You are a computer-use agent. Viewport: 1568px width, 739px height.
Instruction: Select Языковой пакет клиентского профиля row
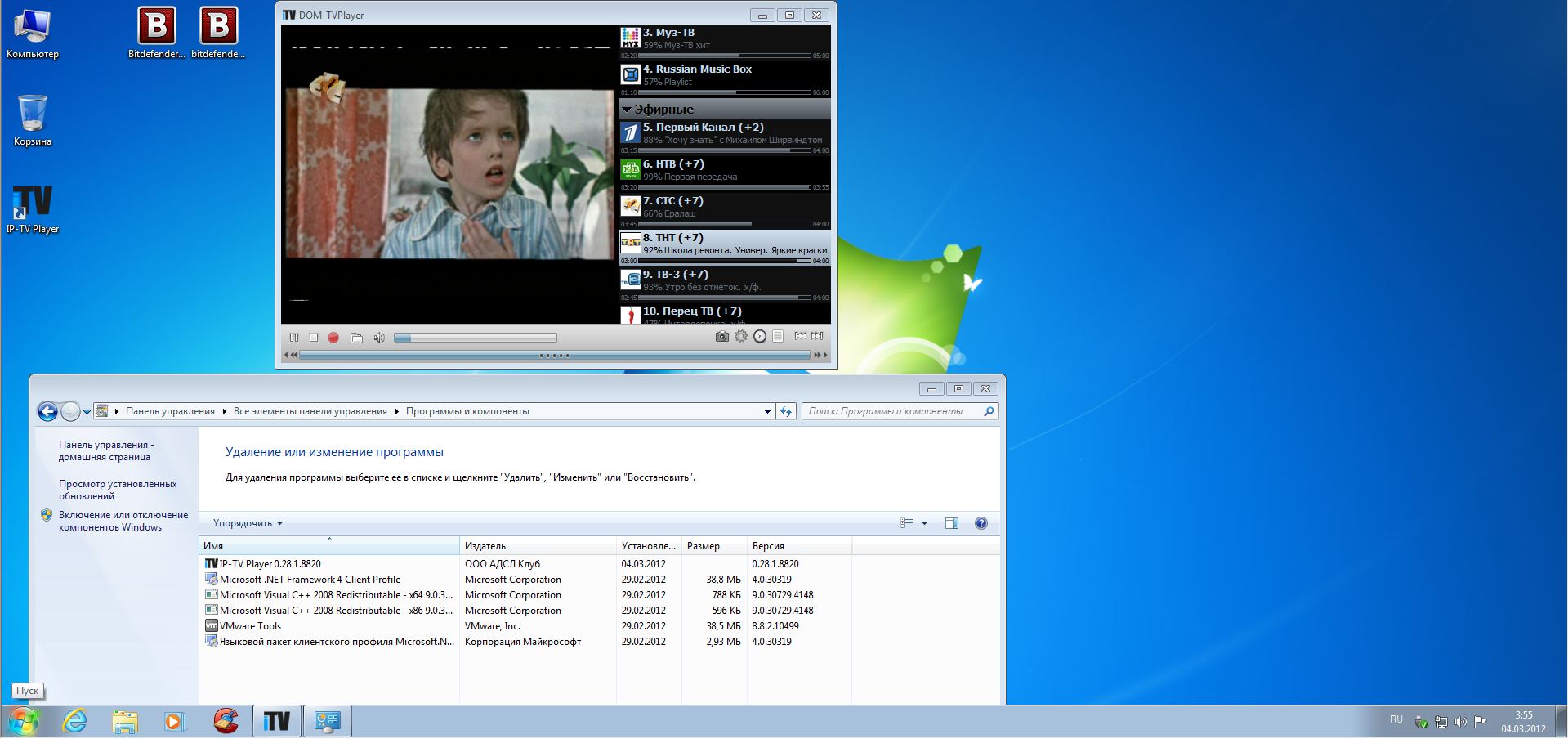click(526, 642)
